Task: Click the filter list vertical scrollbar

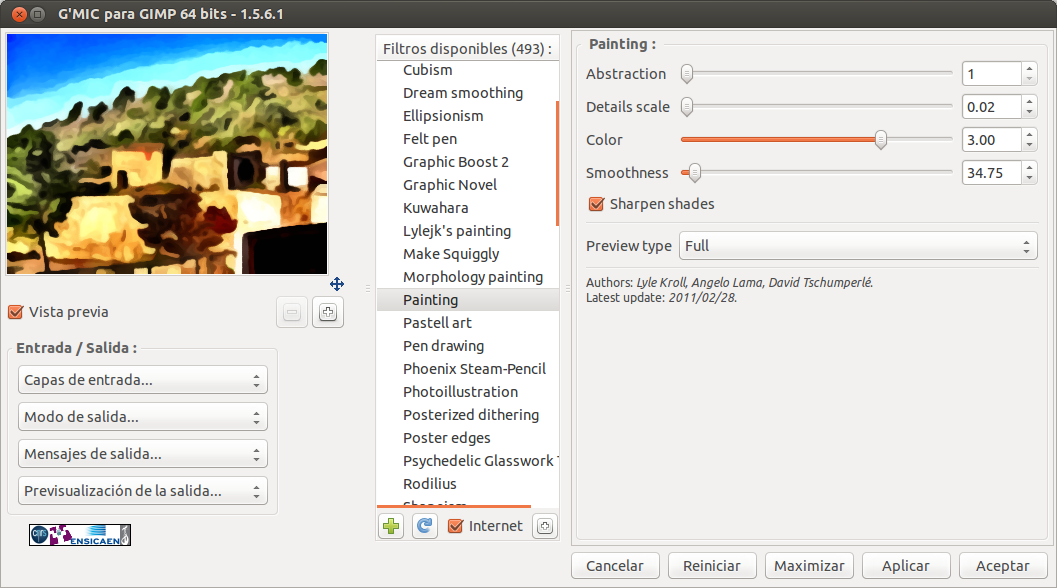Action: click(x=557, y=164)
